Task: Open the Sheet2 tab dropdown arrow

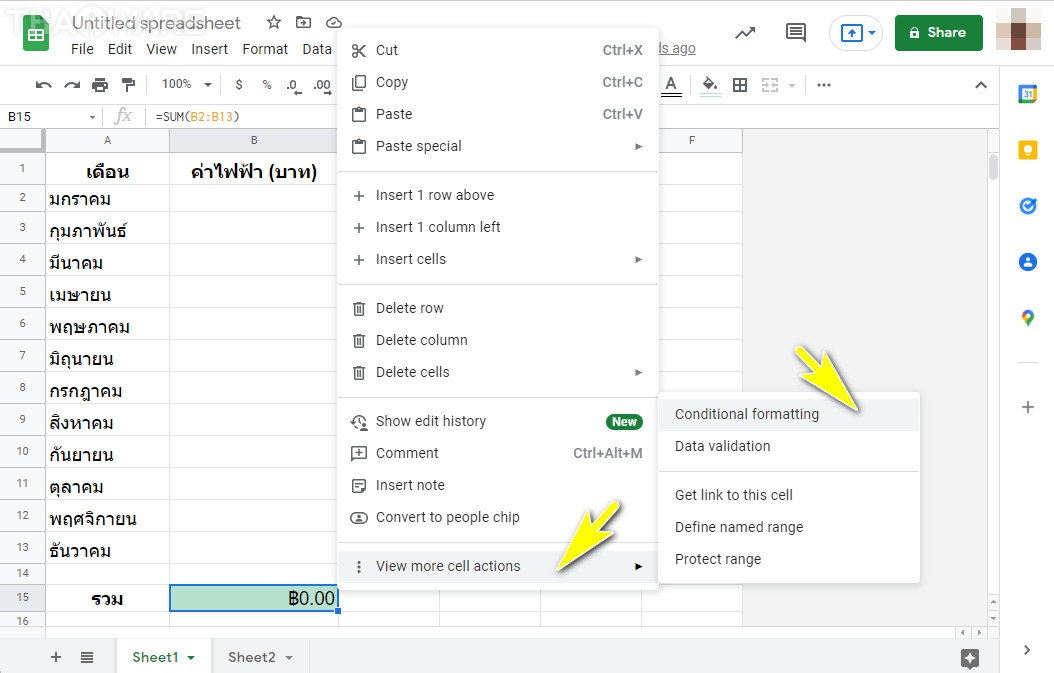Action: (289, 658)
